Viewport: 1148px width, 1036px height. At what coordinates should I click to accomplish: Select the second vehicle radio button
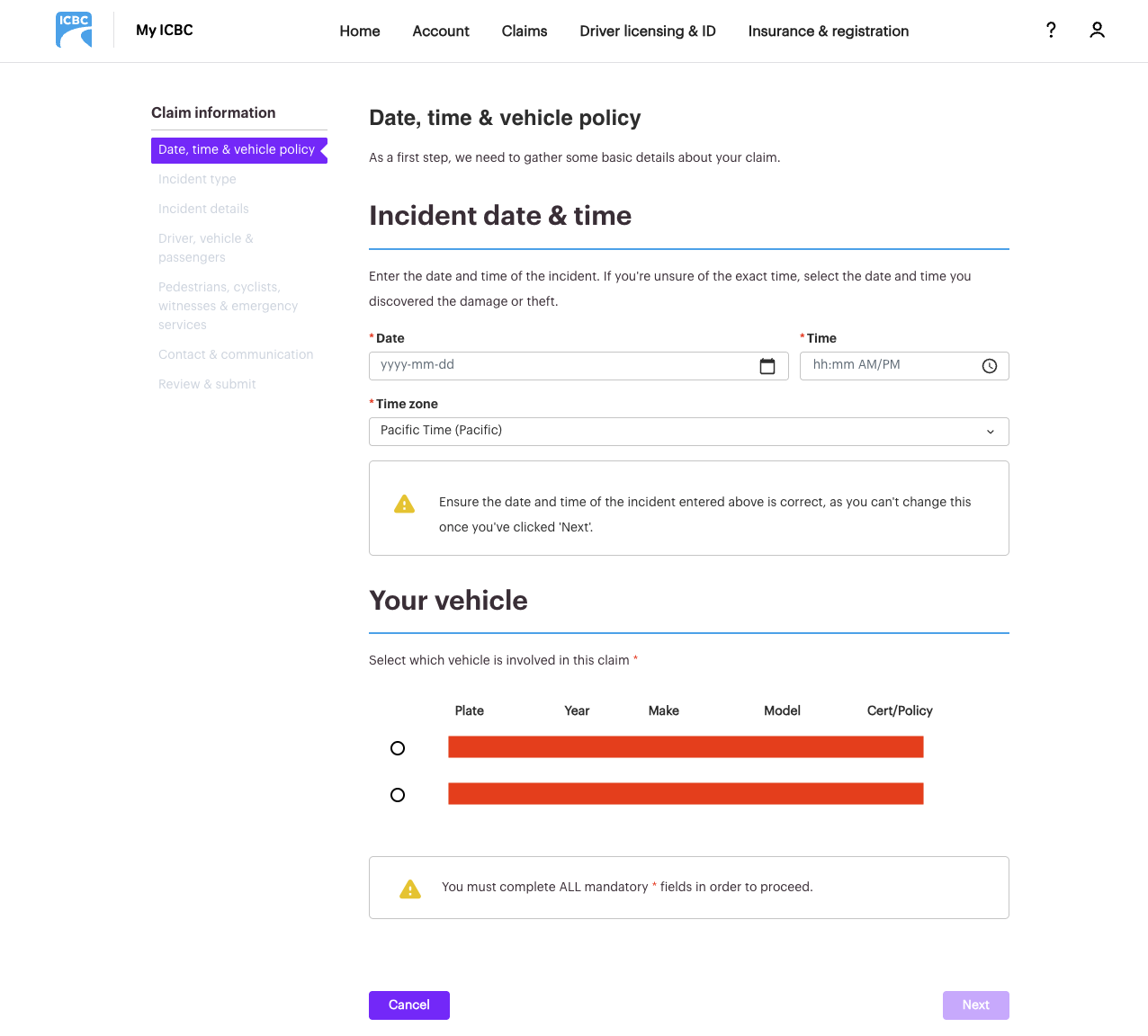pyautogui.click(x=398, y=795)
